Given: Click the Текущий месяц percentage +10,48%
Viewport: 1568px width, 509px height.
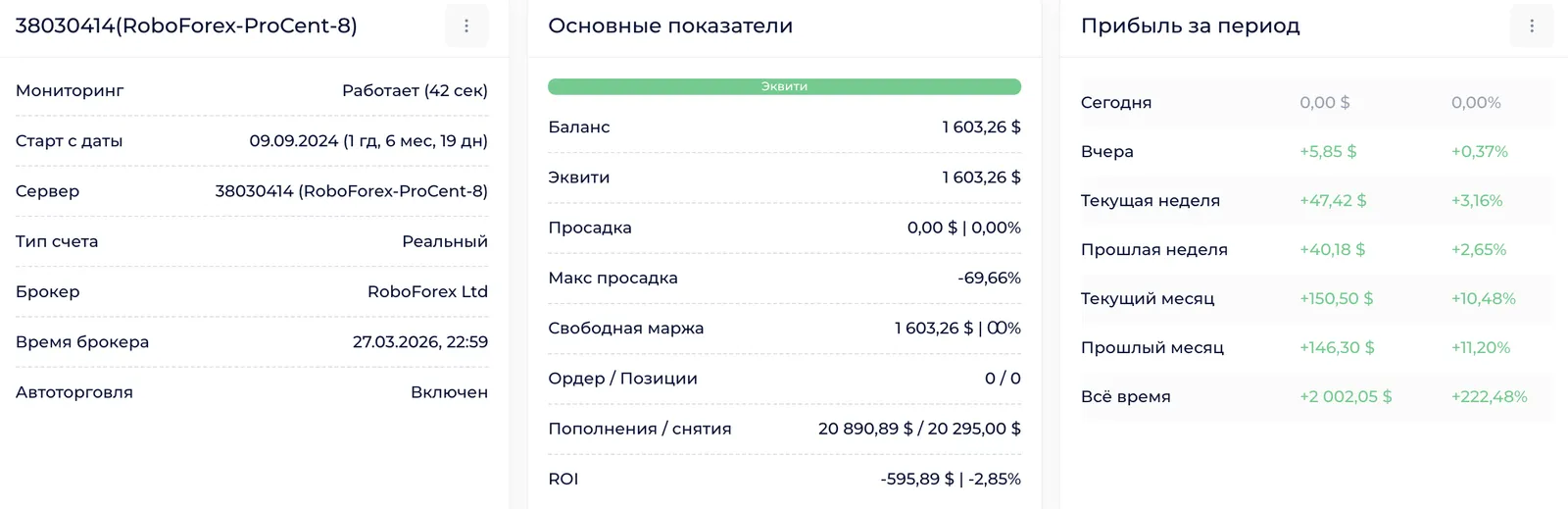Looking at the screenshot, I should [x=1483, y=299].
